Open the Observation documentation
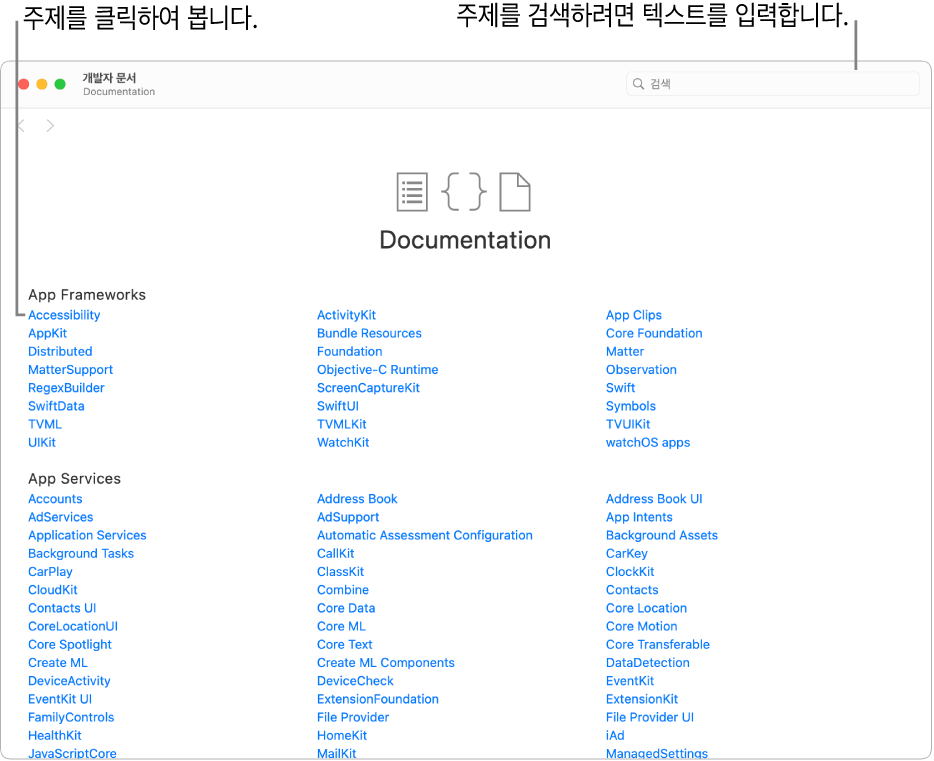 641,370
